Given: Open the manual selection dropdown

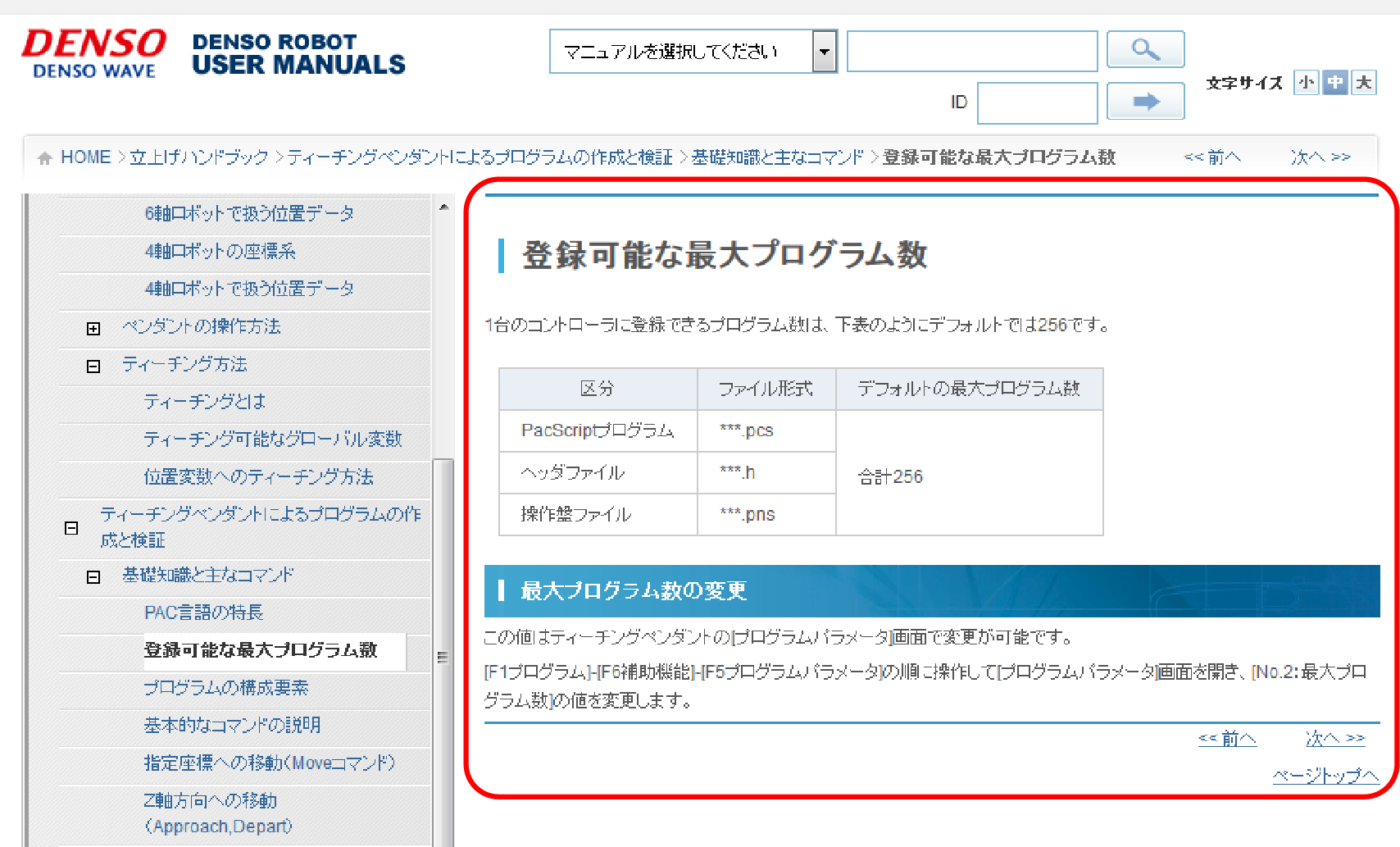Looking at the screenshot, I should click(x=824, y=52).
